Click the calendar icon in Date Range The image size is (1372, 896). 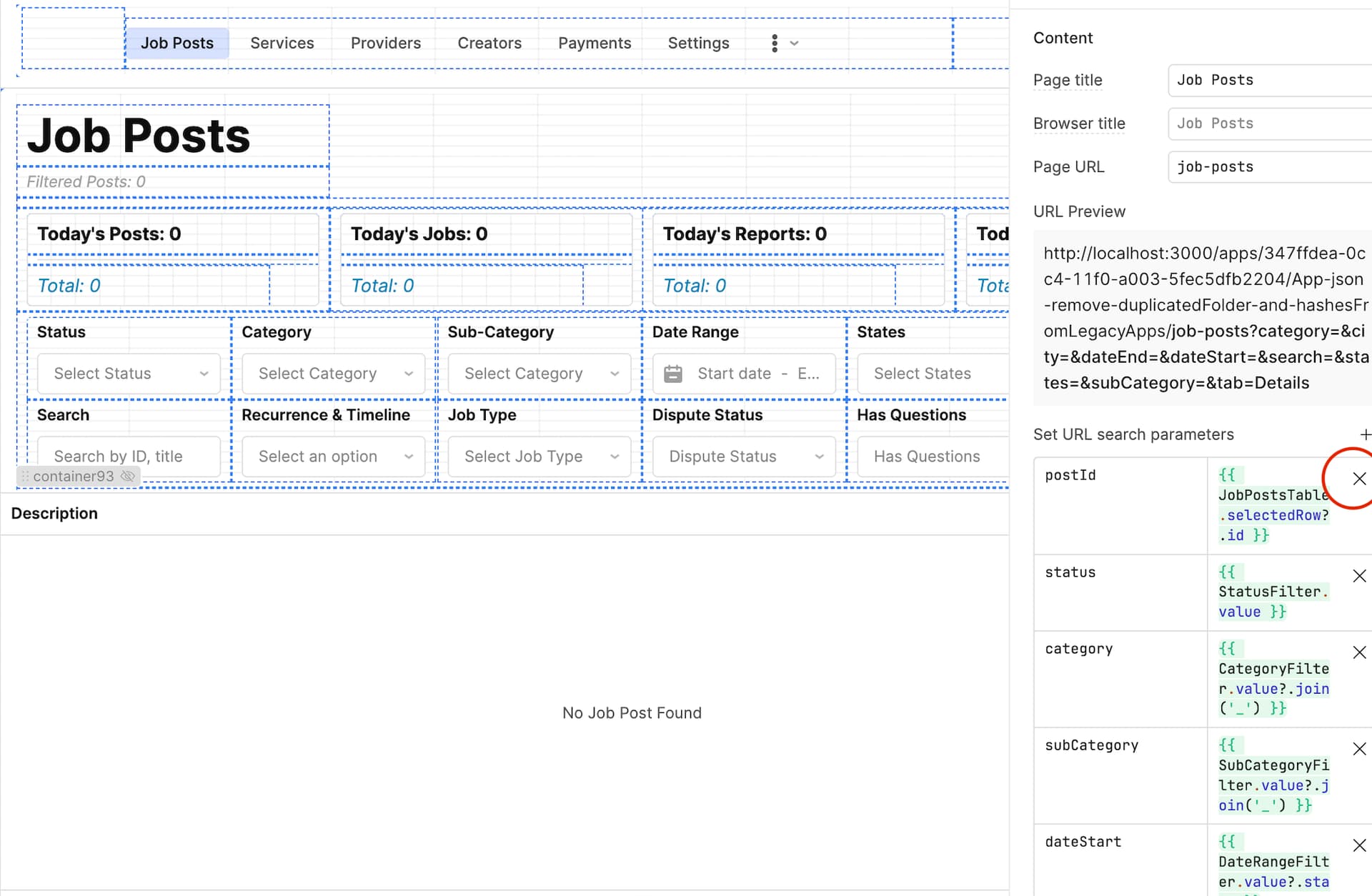click(673, 374)
